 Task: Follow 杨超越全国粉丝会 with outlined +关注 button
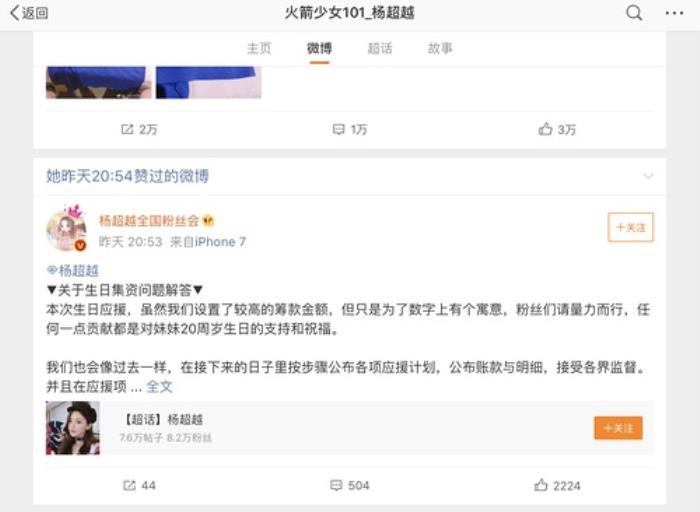(x=630, y=227)
